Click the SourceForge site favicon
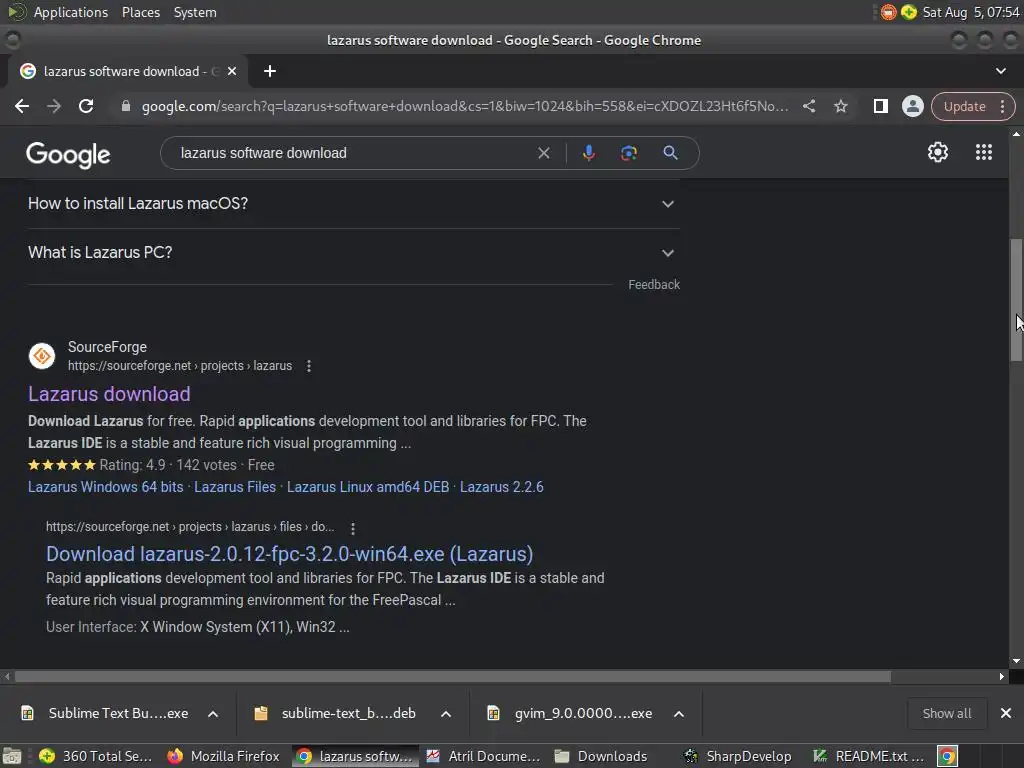Screen dimensions: 1024x768 [x=42, y=356]
